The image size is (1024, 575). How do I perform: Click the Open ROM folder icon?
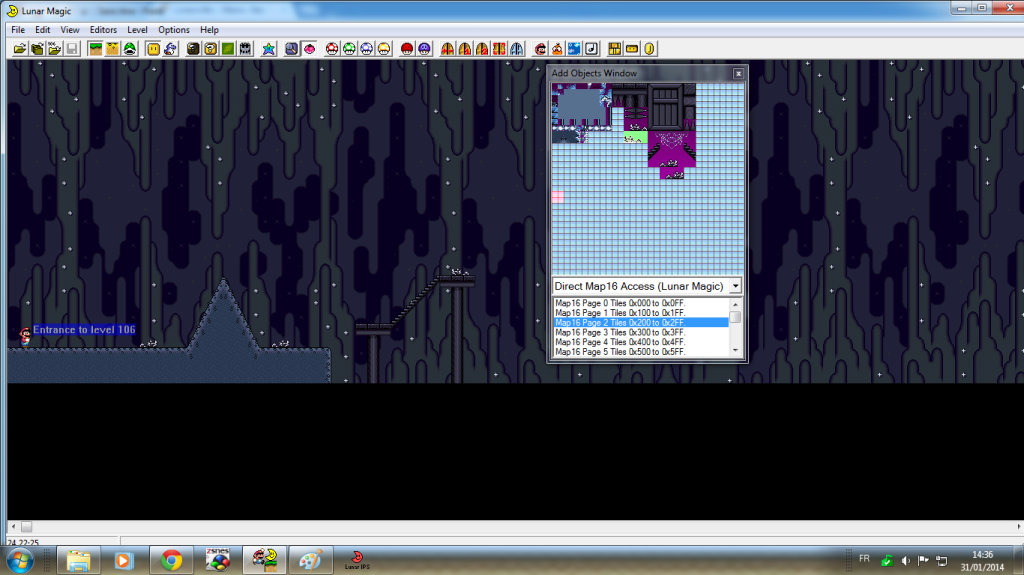[20, 49]
